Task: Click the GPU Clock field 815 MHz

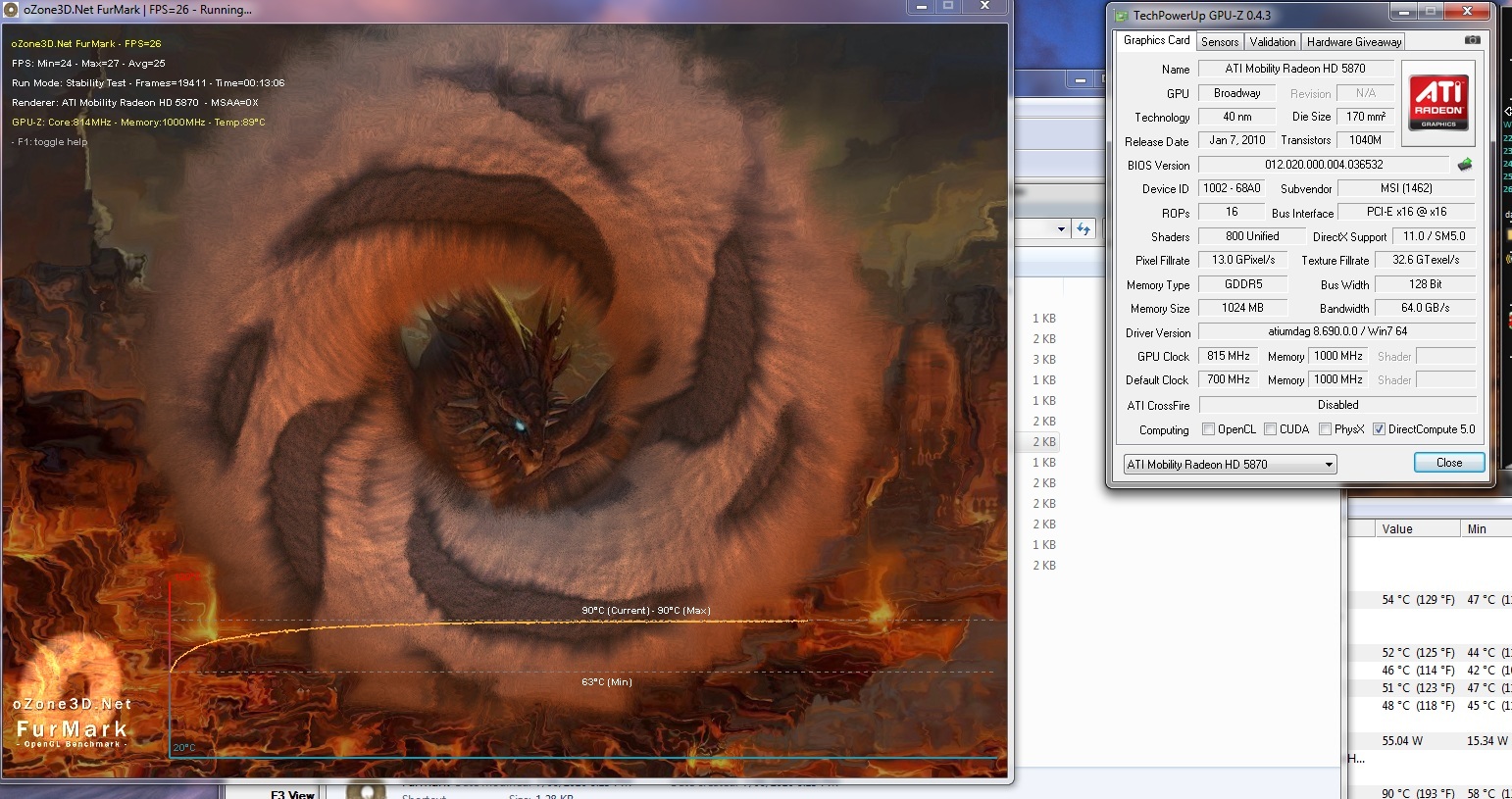Action: pos(1228,356)
